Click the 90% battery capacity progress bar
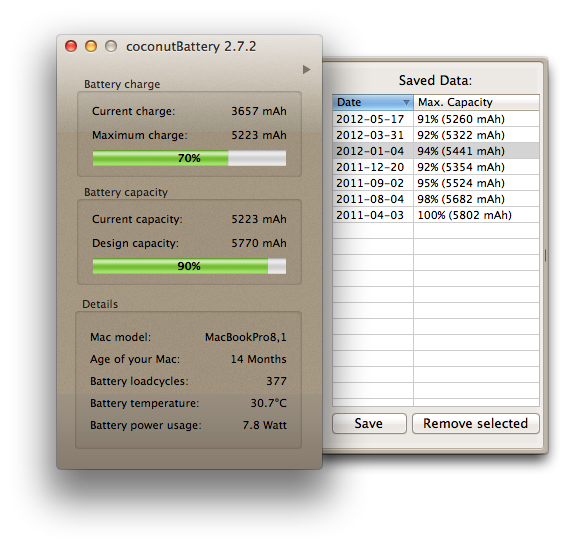 coord(189,266)
